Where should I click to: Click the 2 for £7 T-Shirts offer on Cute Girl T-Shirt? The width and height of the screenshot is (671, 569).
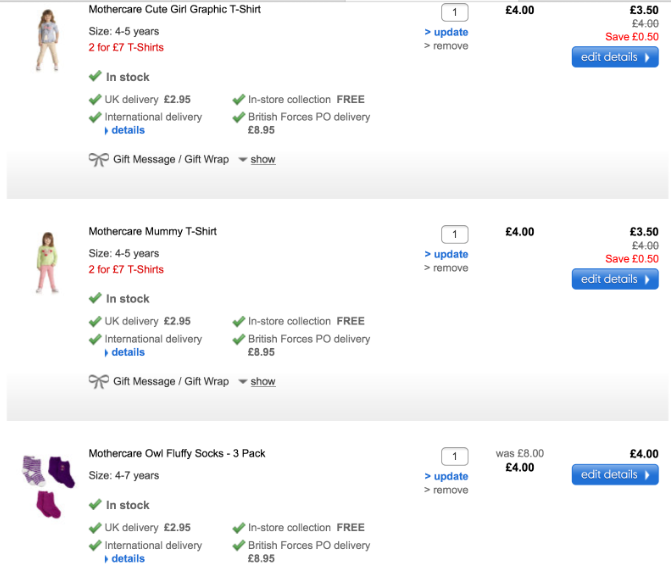pyautogui.click(x=126, y=47)
